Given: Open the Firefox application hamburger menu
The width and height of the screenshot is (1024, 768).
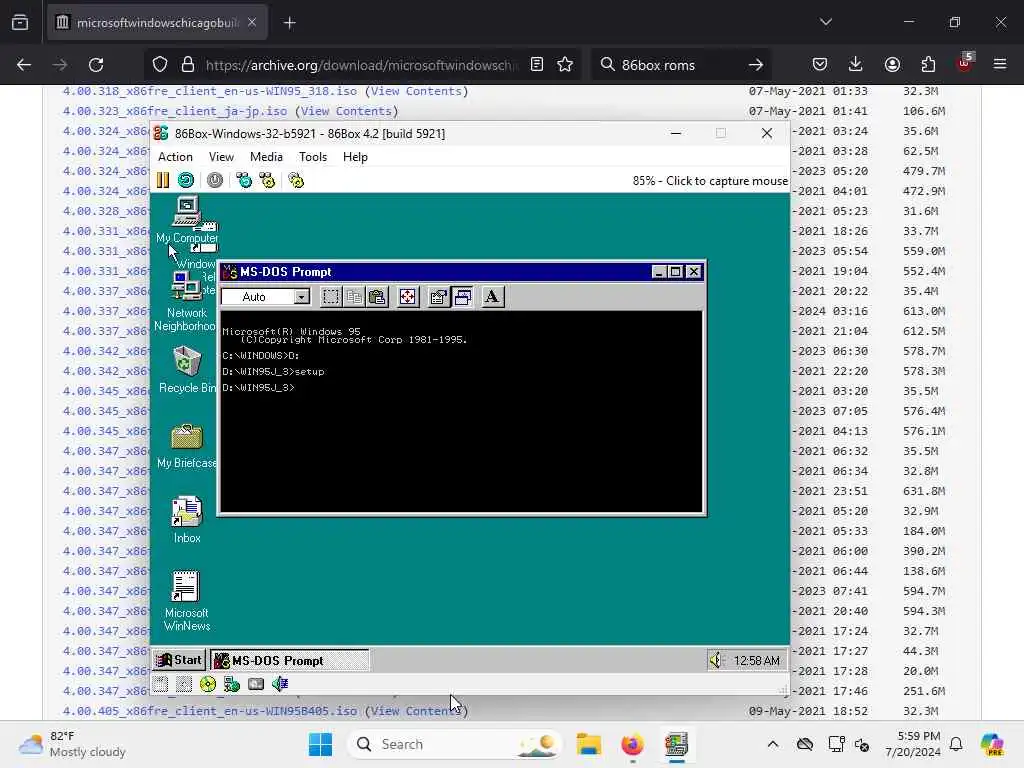Looking at the screenshot, I should pos(1000,65).
